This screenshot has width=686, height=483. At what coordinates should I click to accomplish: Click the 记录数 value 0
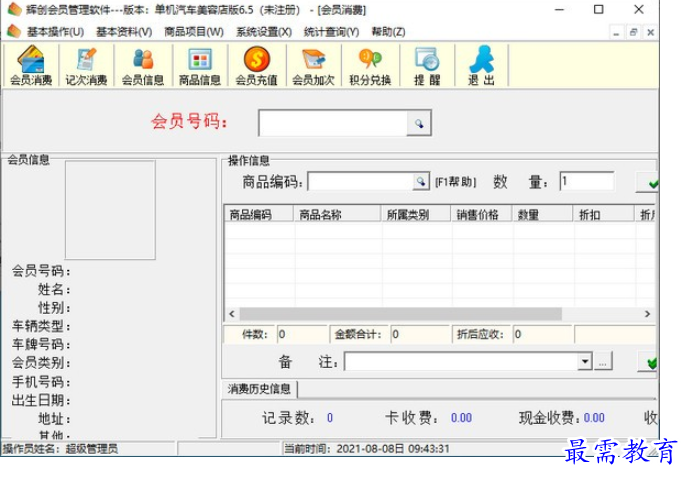[x=330, y=418]
